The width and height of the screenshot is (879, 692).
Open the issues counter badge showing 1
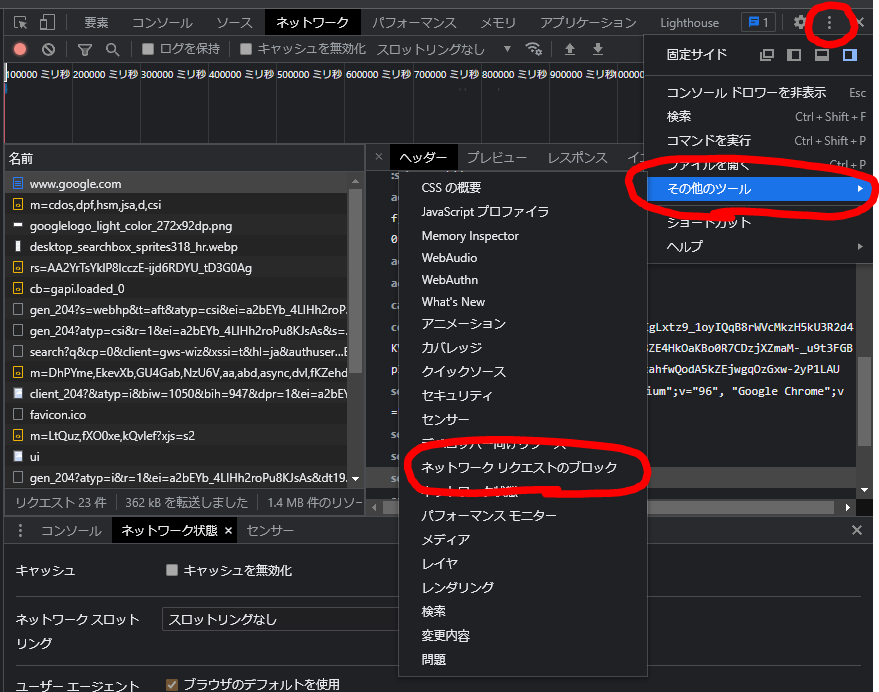(758, 22)
